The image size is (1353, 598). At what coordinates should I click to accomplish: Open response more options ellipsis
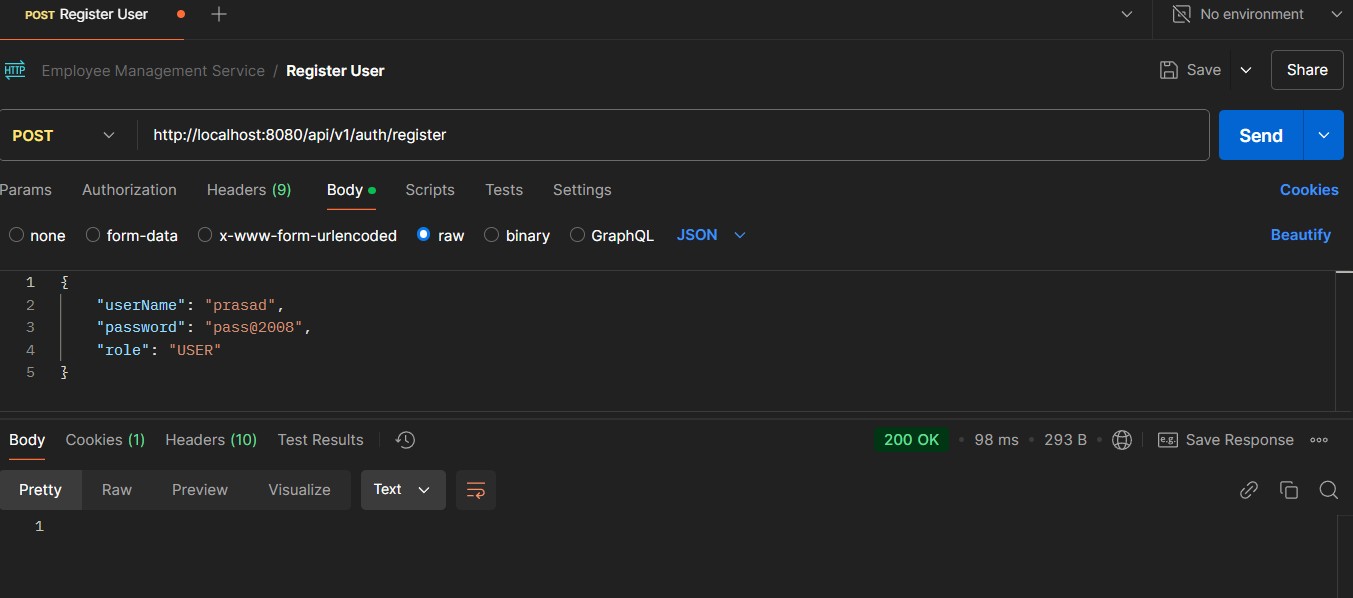click(1319, 440)
